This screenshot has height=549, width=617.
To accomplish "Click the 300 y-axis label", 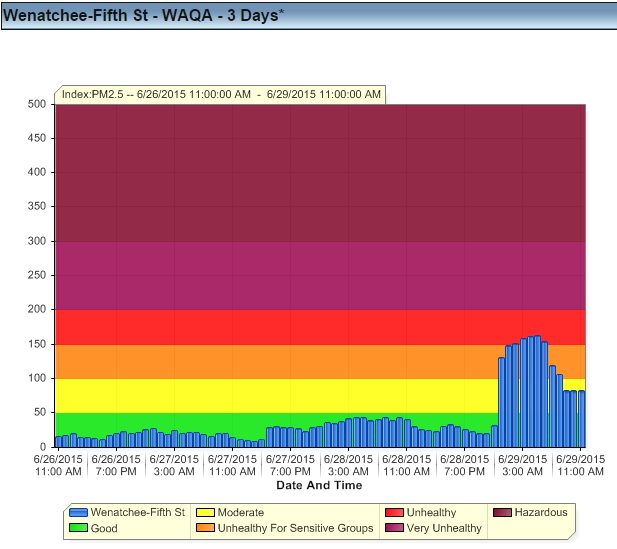I will click(37, 241).
